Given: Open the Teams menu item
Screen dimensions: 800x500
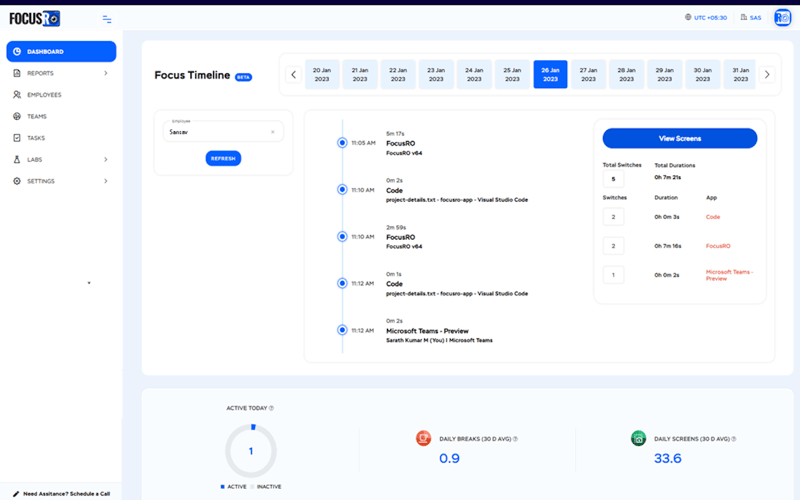Looking at the screenshot, I should [61, 116].
